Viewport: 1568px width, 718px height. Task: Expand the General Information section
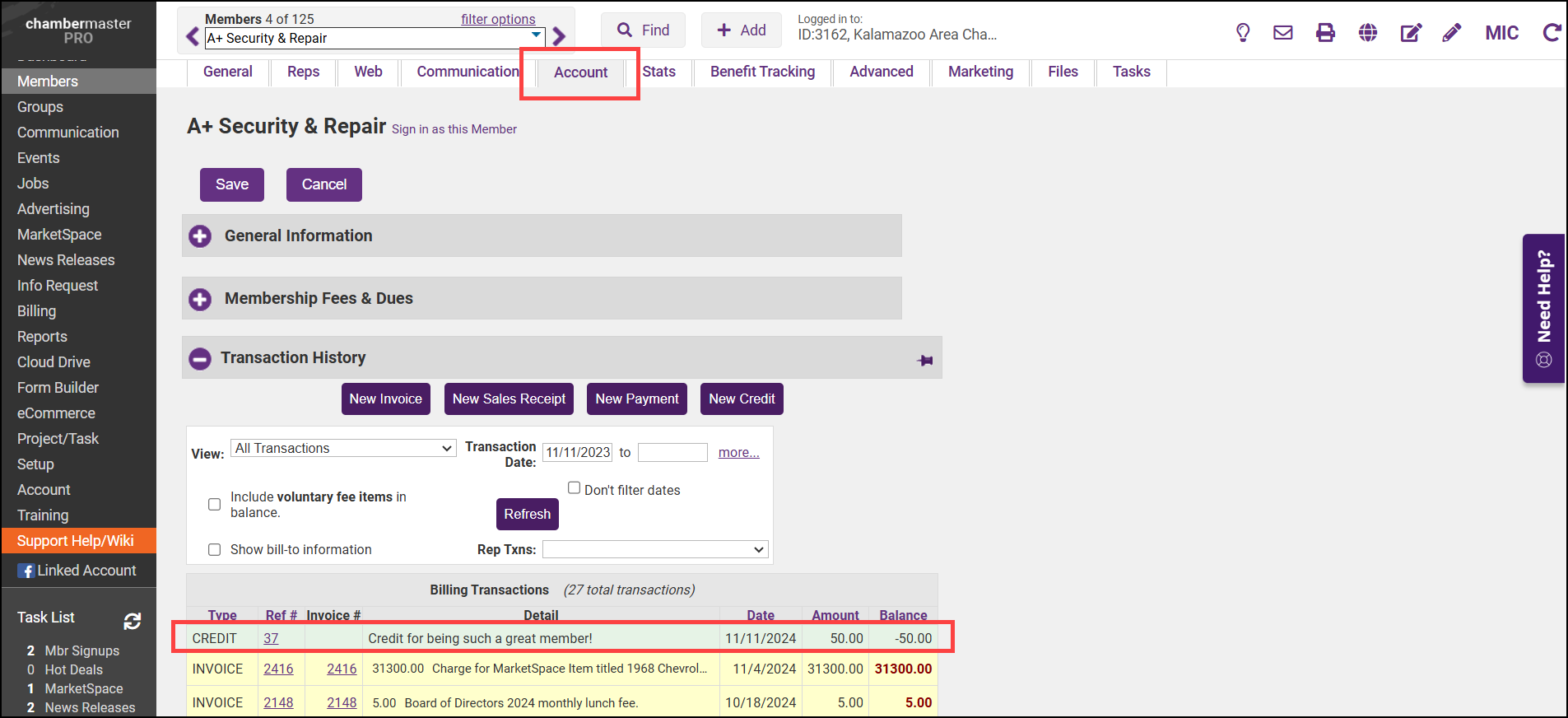[x=200, y=236]
